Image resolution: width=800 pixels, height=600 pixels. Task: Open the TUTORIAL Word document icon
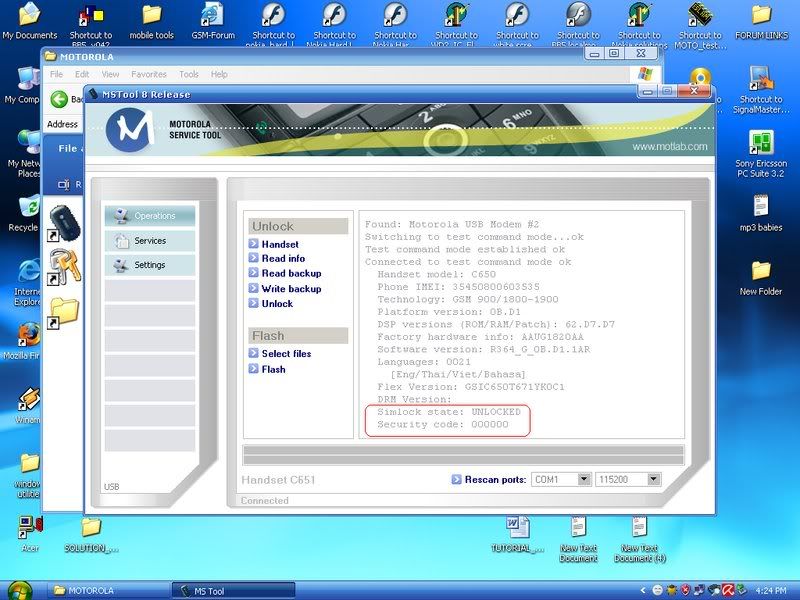pyautogui.click(x=518, y=534)
